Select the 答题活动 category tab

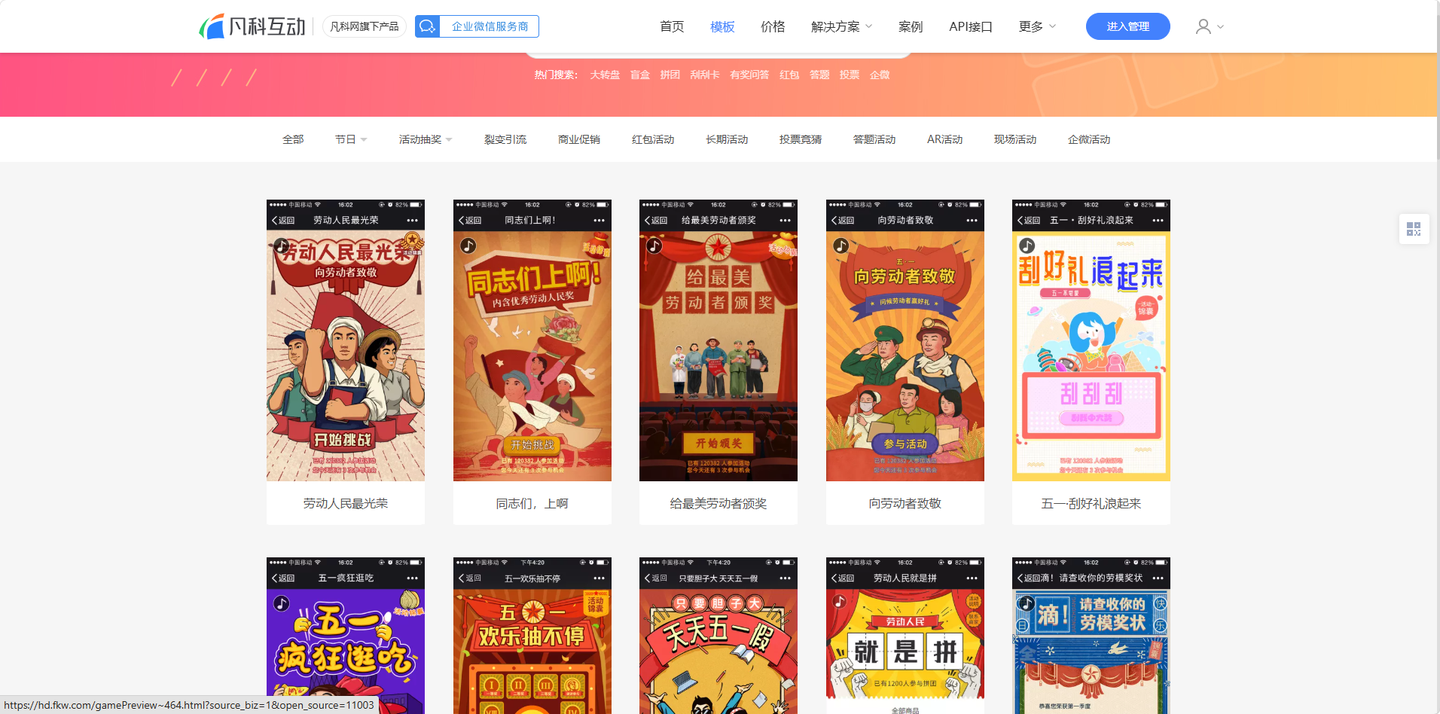click(x=874, y=139)
